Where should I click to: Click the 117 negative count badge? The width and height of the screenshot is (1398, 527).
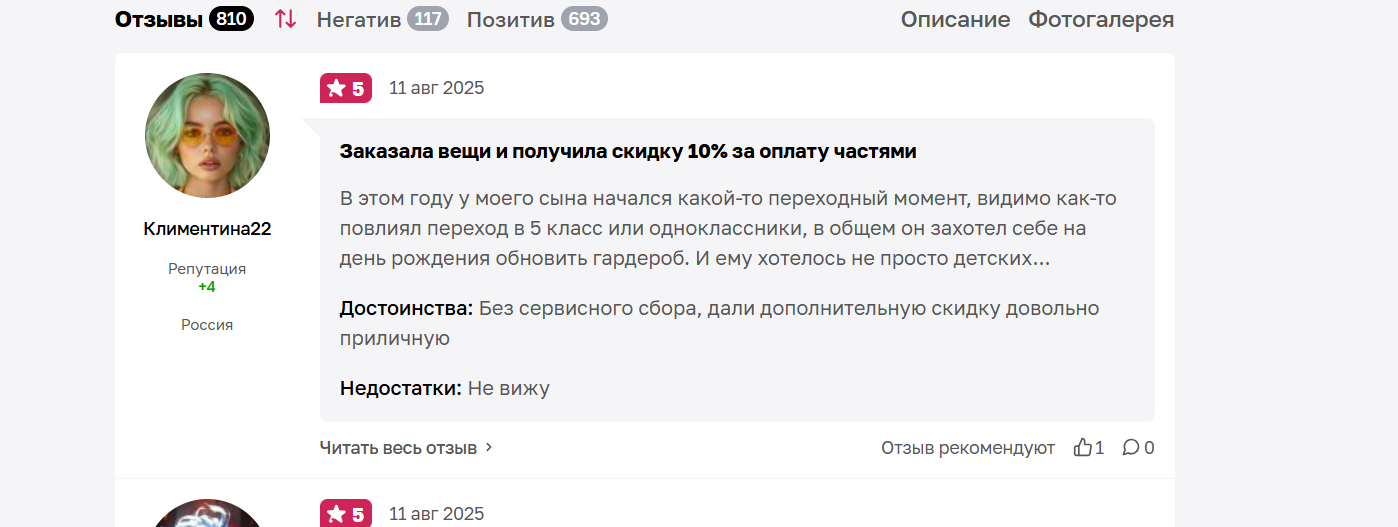click(x=428, y=19)
